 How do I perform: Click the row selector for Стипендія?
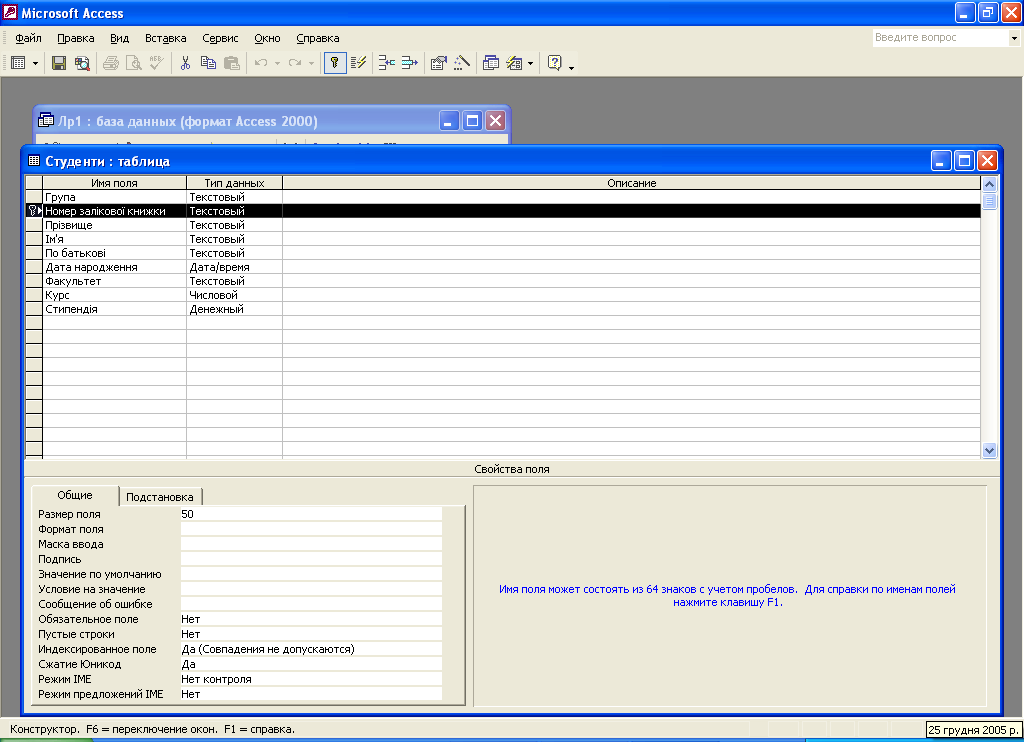(x=34, y=309)
